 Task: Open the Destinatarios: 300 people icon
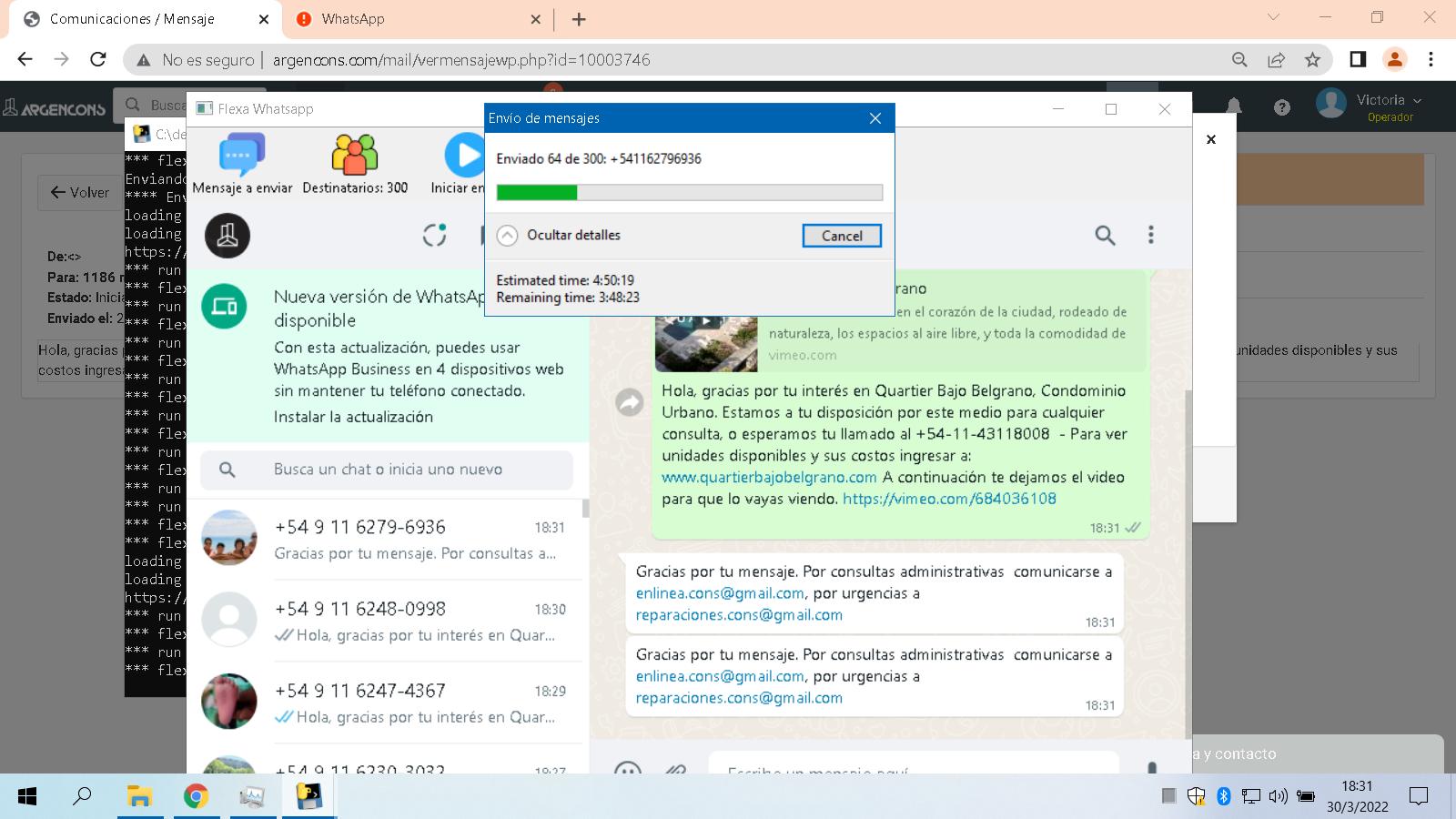point(355,155)
